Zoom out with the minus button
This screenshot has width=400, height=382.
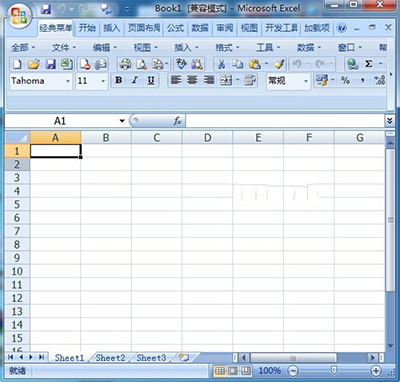tap(293, 370)
